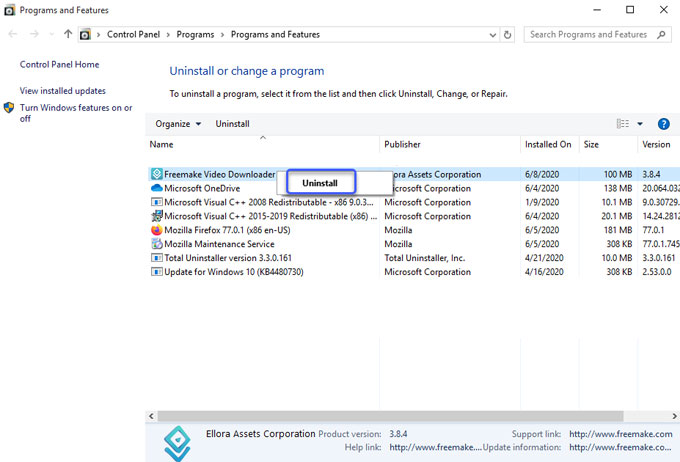Open the Programs breadcrumb
680x462 pixels.
pyautogui.click(x=195, y=34)
